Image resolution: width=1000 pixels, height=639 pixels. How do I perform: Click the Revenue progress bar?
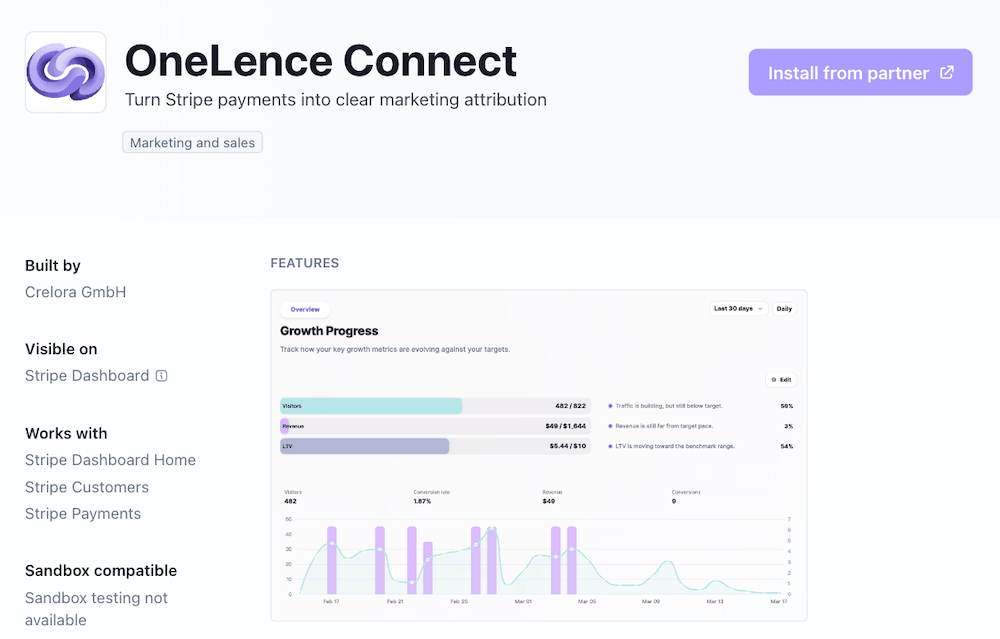(x=435, y=426)
